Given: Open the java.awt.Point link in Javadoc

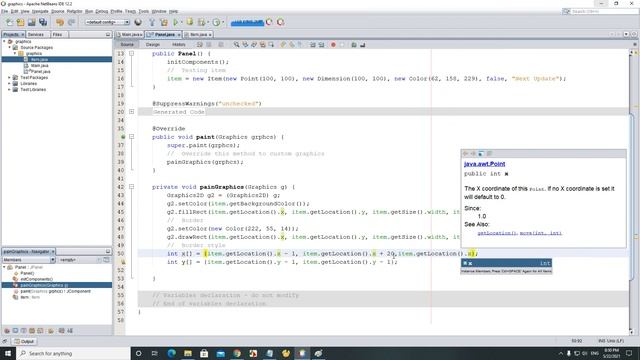Looking at the screenshot, I should click(484, 164).
